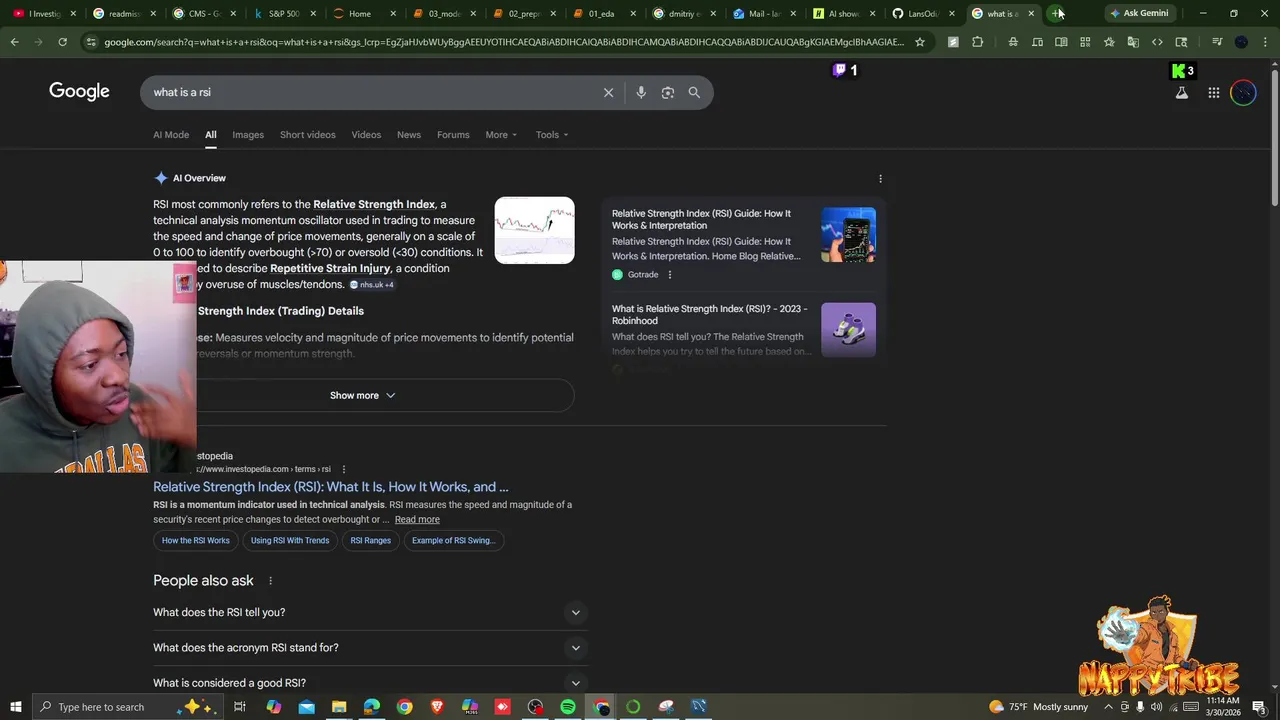The image size is (1280, 720).
Task: Switch to Short videos tab
Action: (x=308, y=135)
